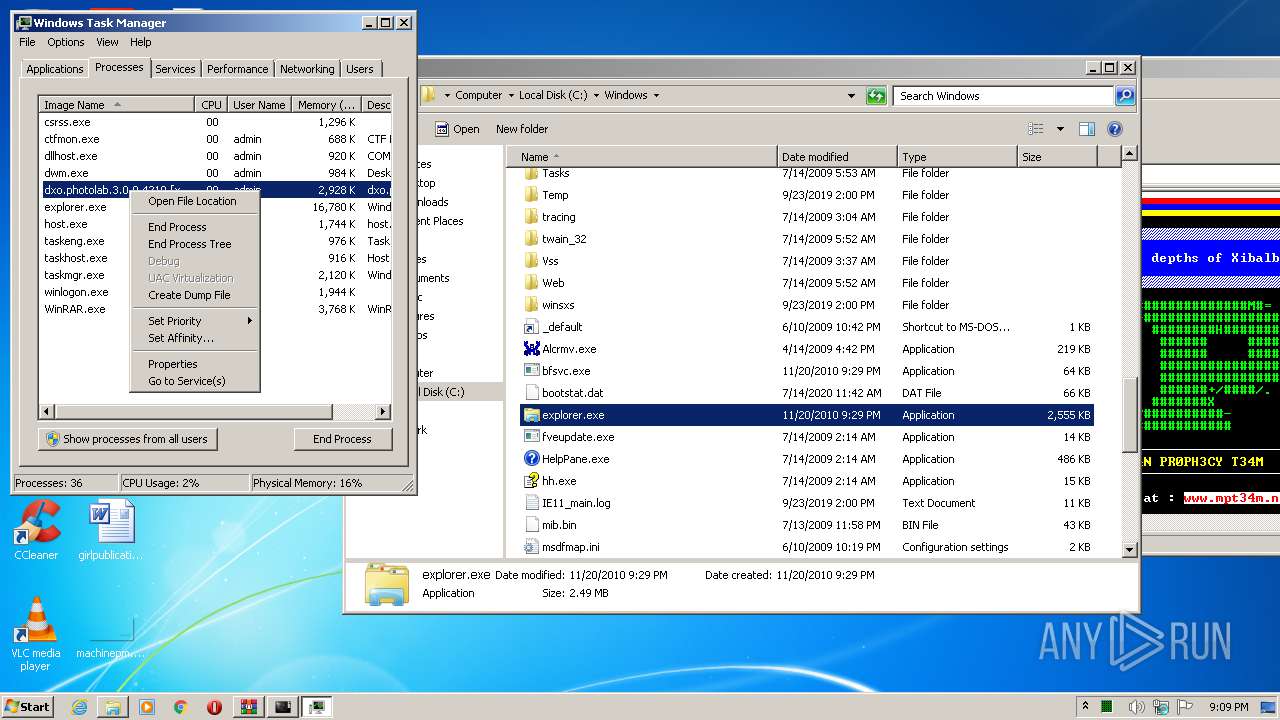Select the IE11_main.log file
The image size is (1280, 720).
pyautogui.click(x=807, y=503)
